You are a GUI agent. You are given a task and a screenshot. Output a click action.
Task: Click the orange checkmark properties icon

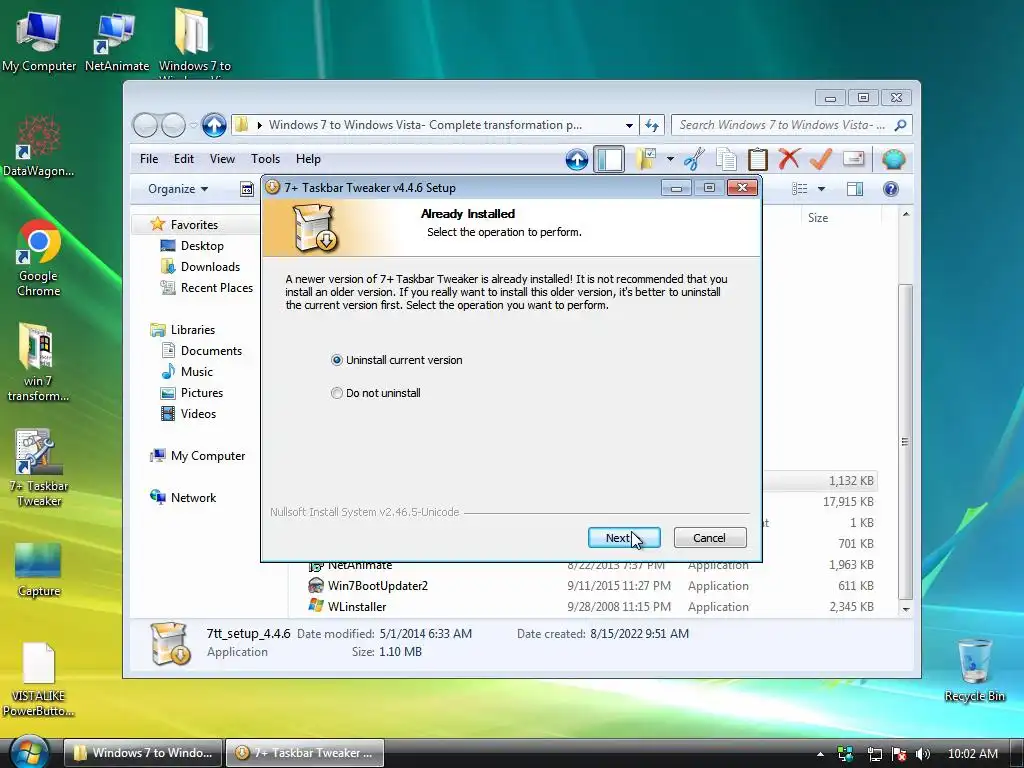(x=821, y=159)
